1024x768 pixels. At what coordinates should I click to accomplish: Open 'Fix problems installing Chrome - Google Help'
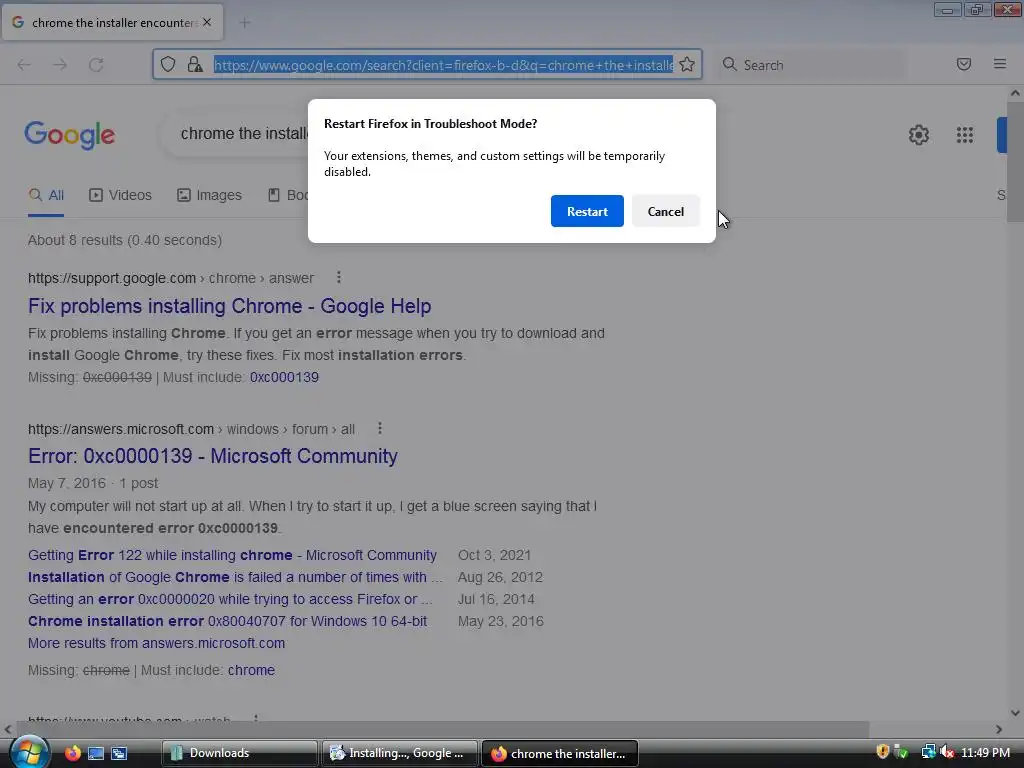pyautogui.click(x=229, y=306)
